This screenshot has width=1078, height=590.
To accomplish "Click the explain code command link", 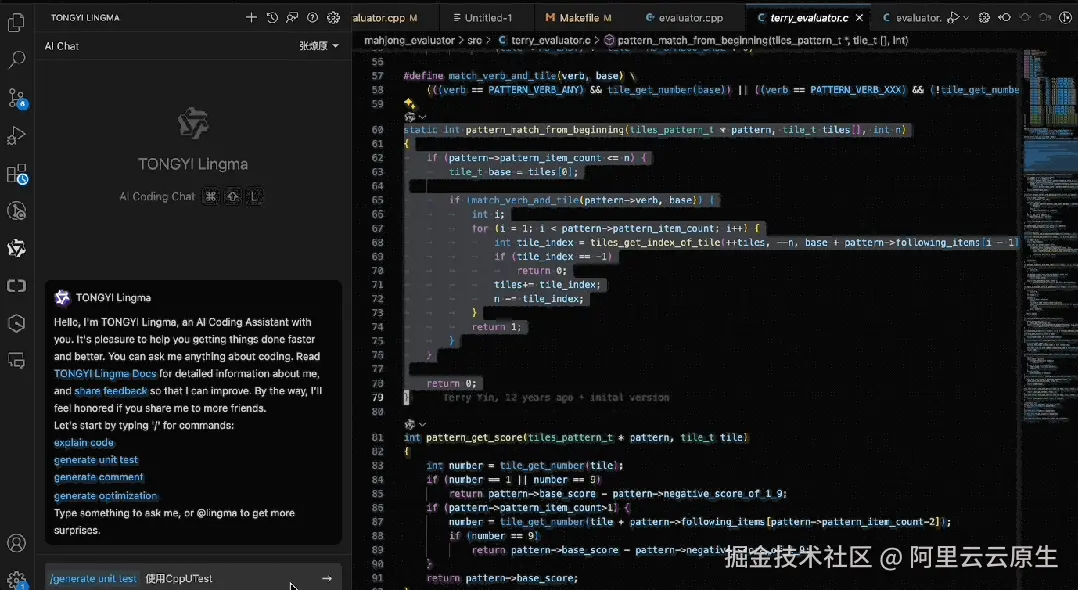I will pyautogui.click(x=84, y=442).
